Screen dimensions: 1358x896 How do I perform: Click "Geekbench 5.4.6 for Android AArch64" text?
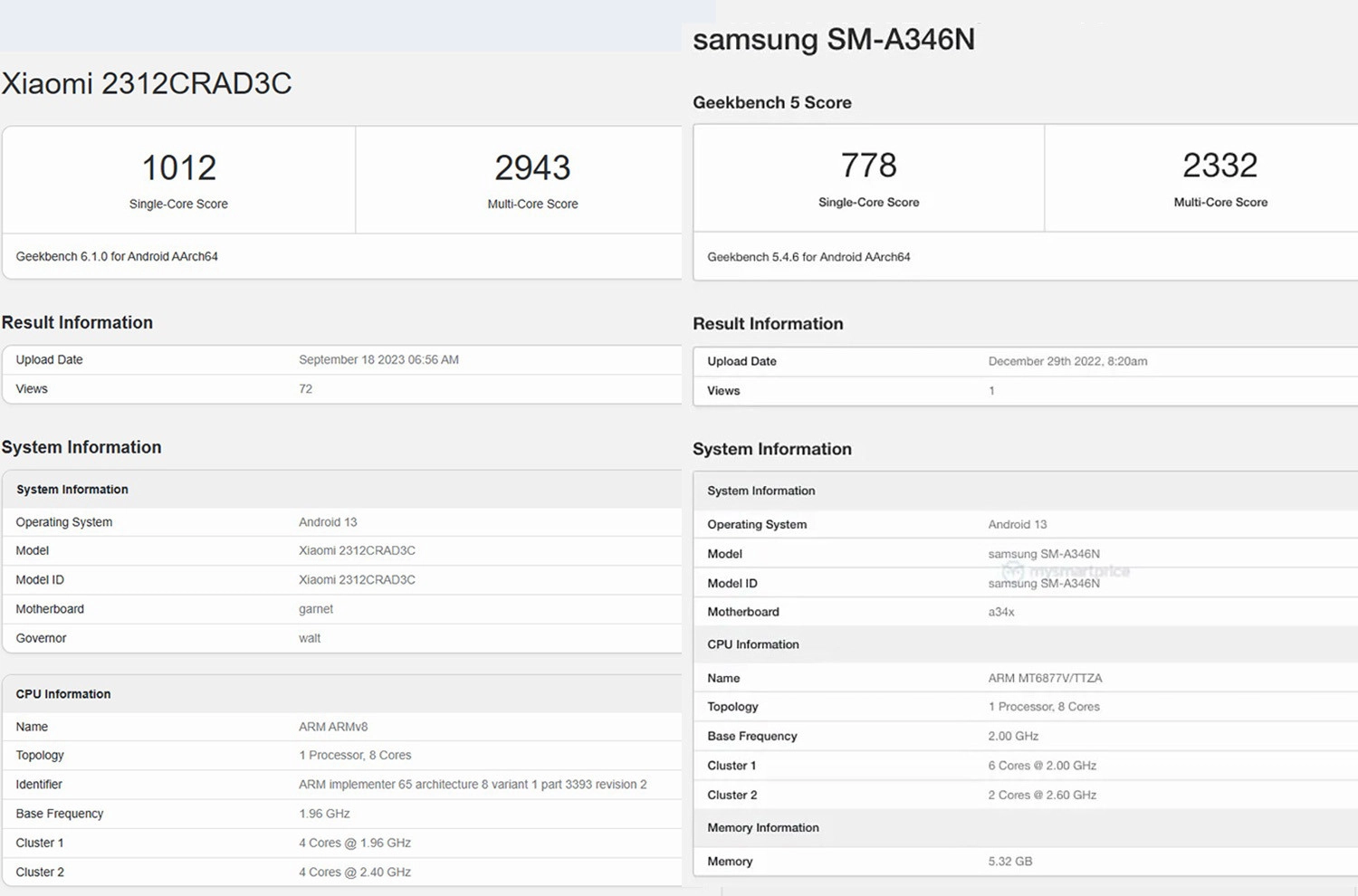pyautogui.click(x=808, y=257)
